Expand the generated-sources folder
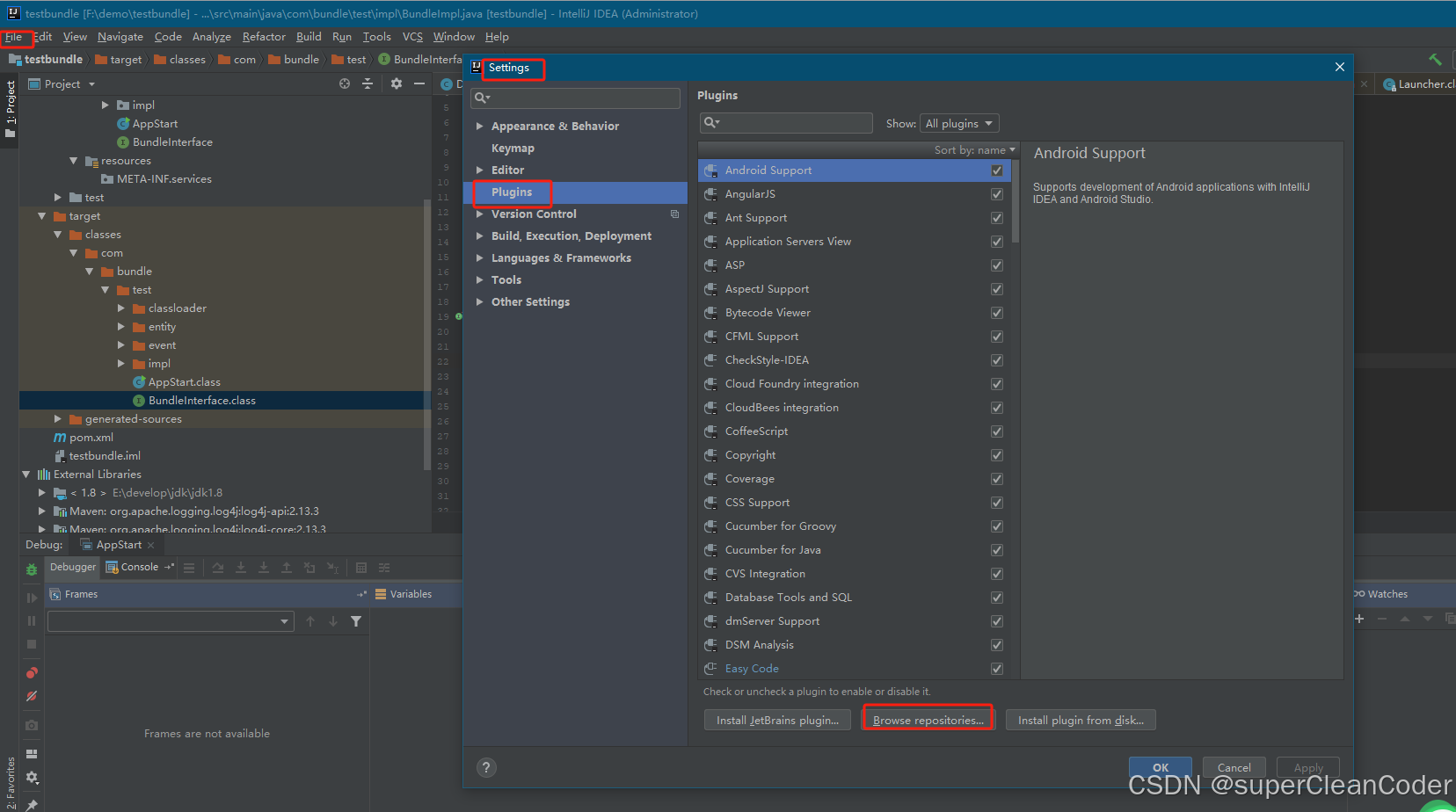Viewport: 1456px width, 812px height. [57, 419]
